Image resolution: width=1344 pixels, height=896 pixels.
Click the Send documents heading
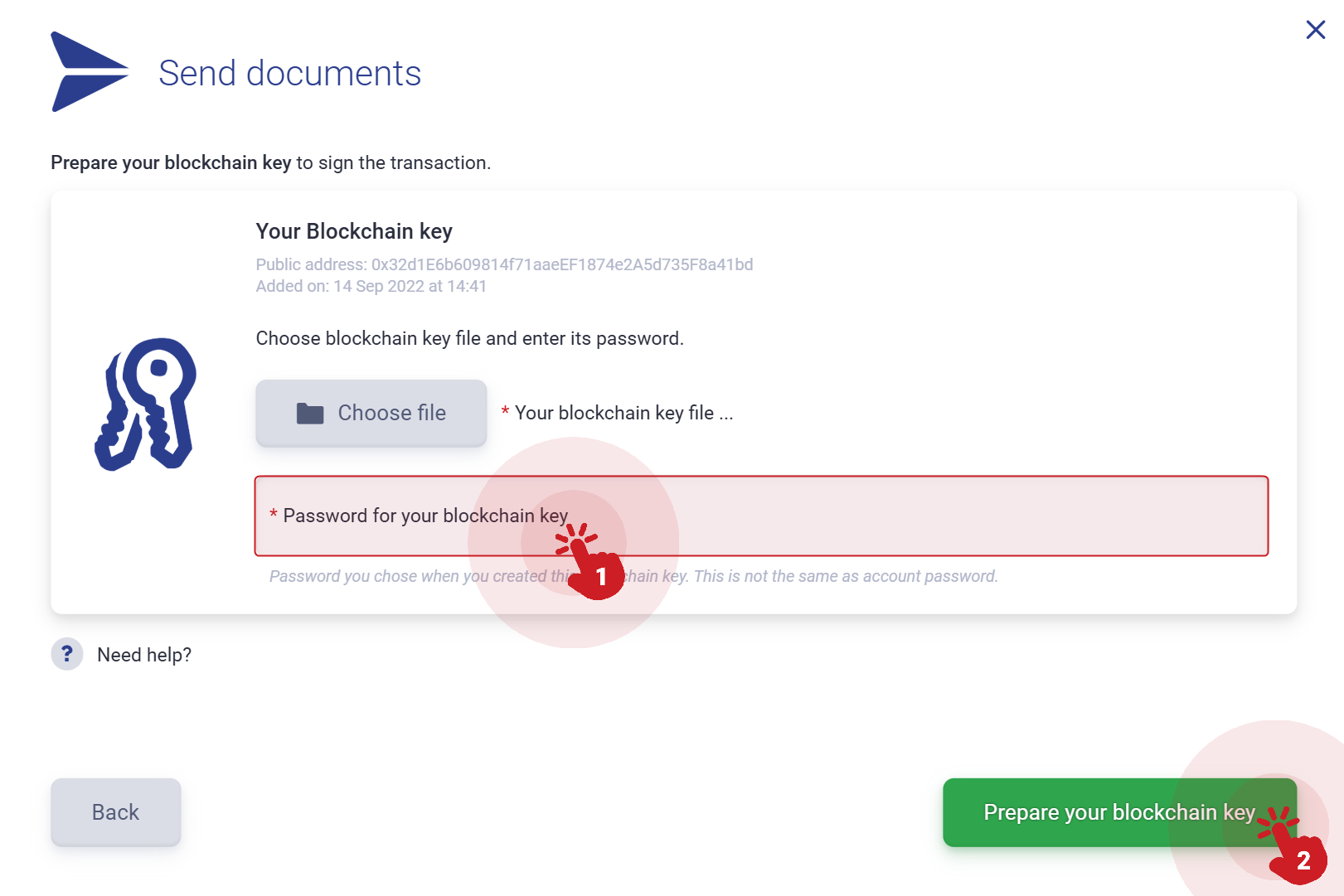pos(289,73)
